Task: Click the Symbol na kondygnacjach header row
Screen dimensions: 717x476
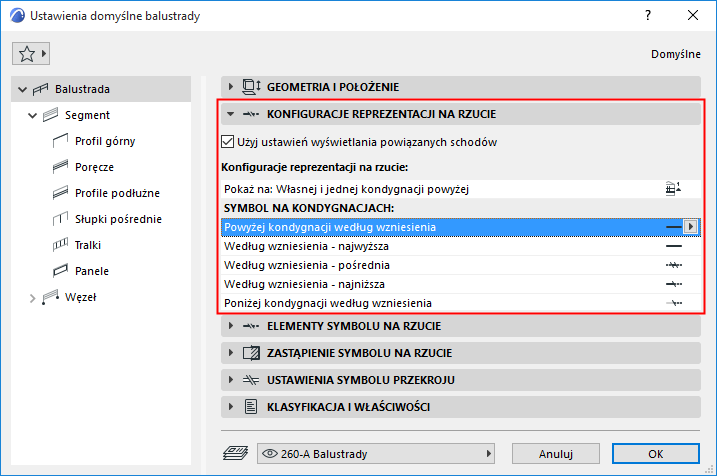Action: coord(461,208)
